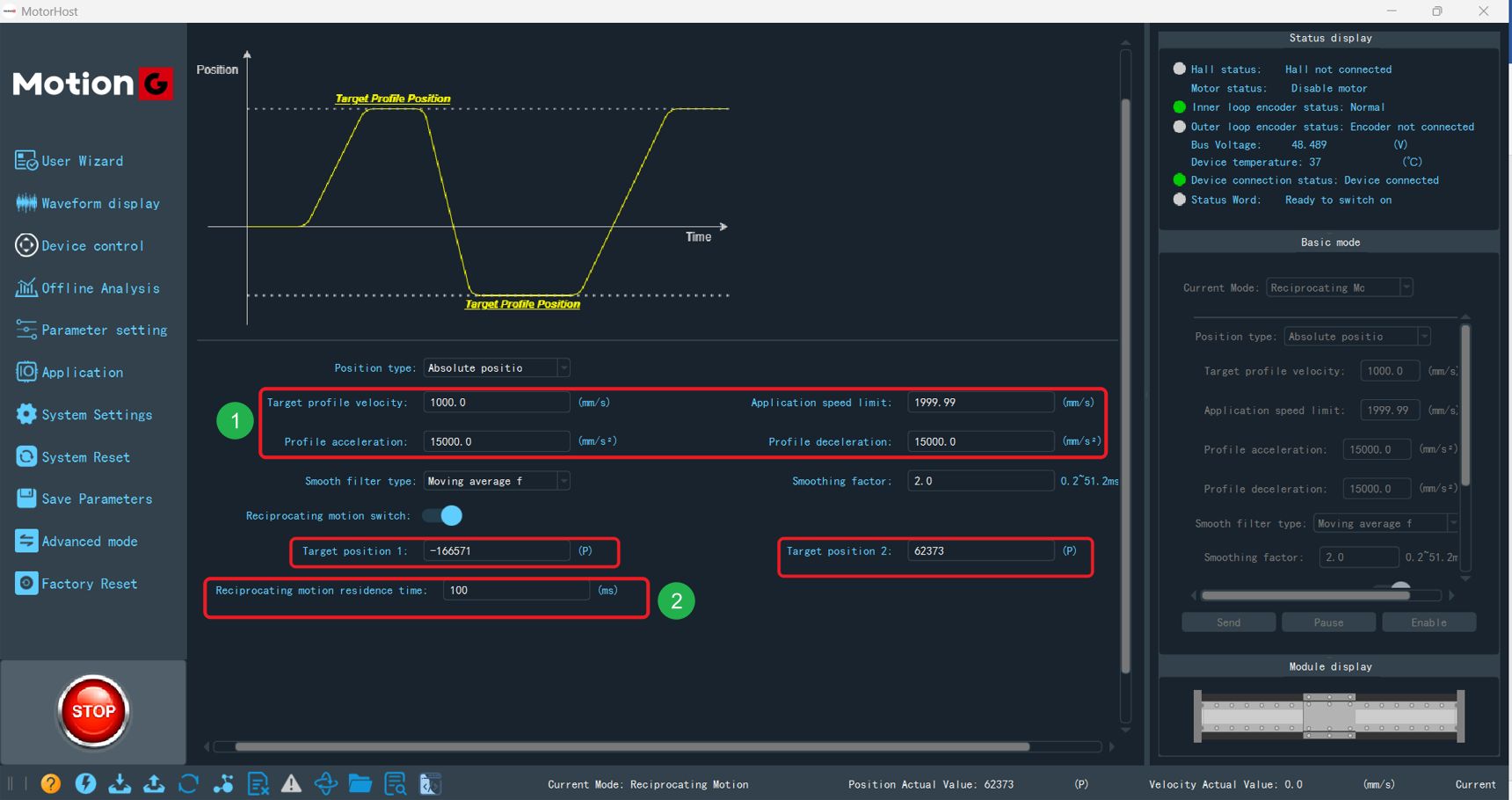This screenshot has width=1512, height=800.
Task: Open the User Wizard sidebar item
Action: [x=70, y=161]
